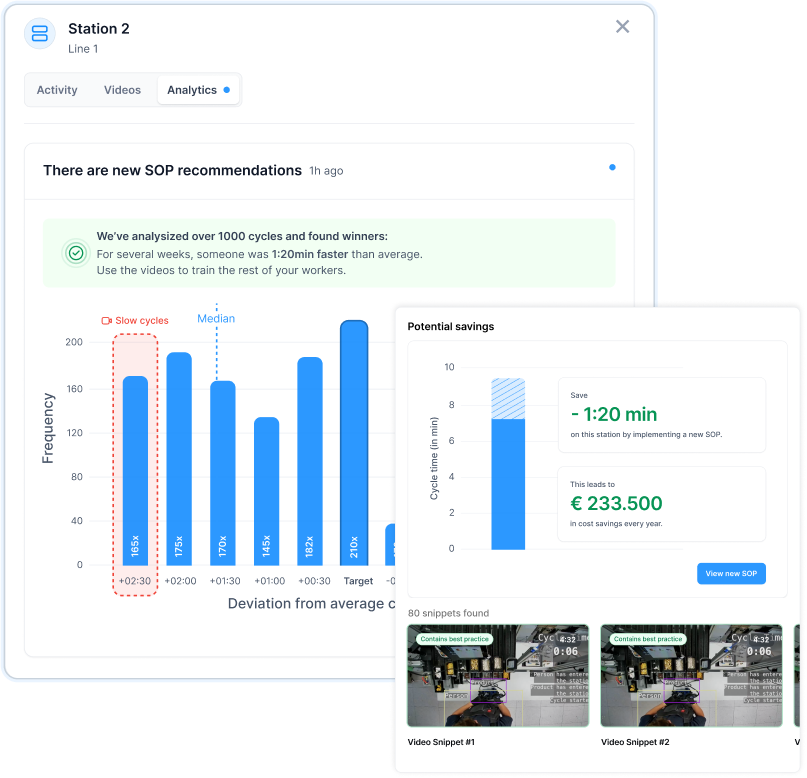Screen dimensions: 807x778
Task: Switch to the Videos tab
Action: click(x=122, y=89)
